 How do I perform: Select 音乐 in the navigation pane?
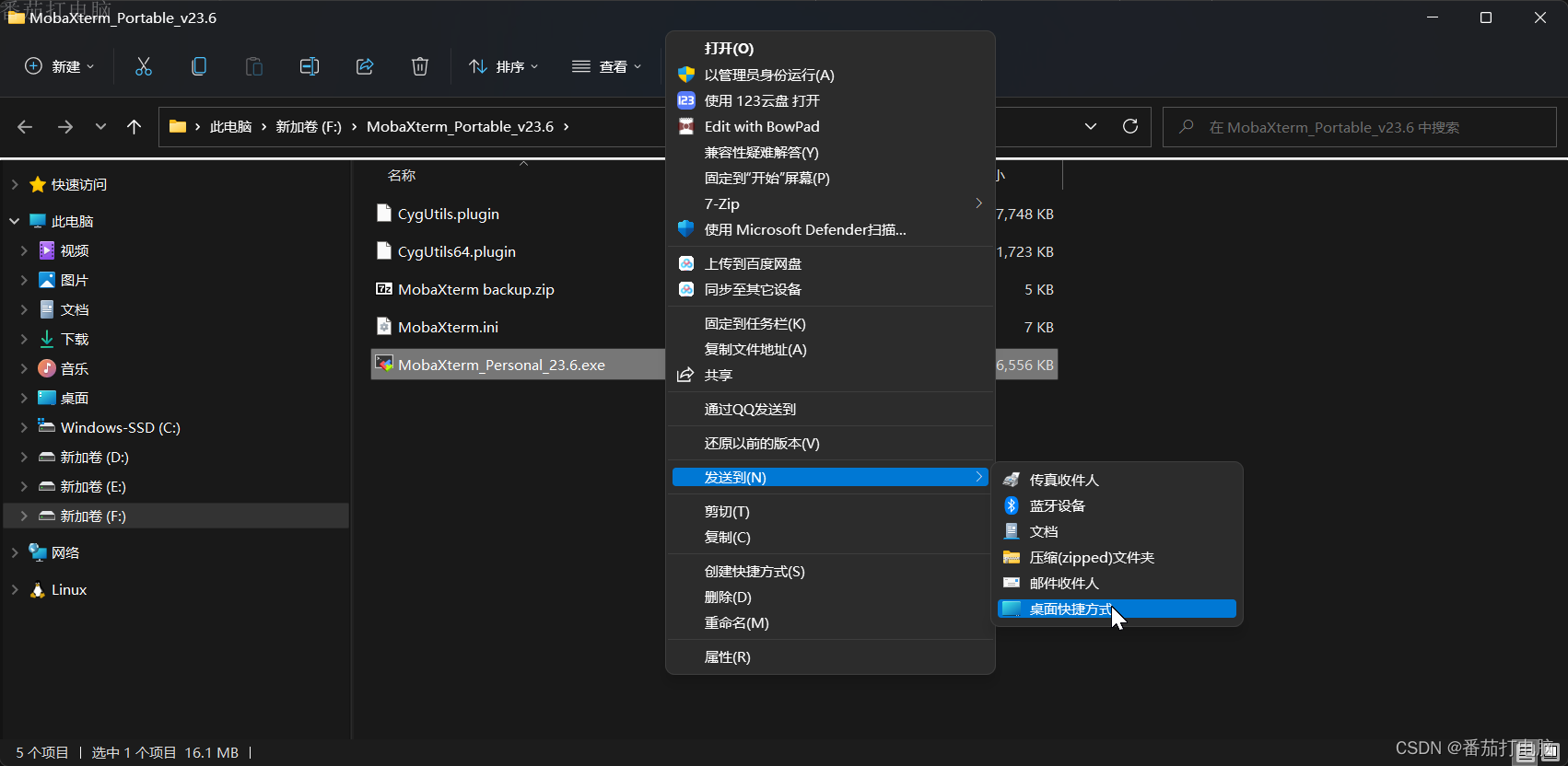(x=75, y=369)
